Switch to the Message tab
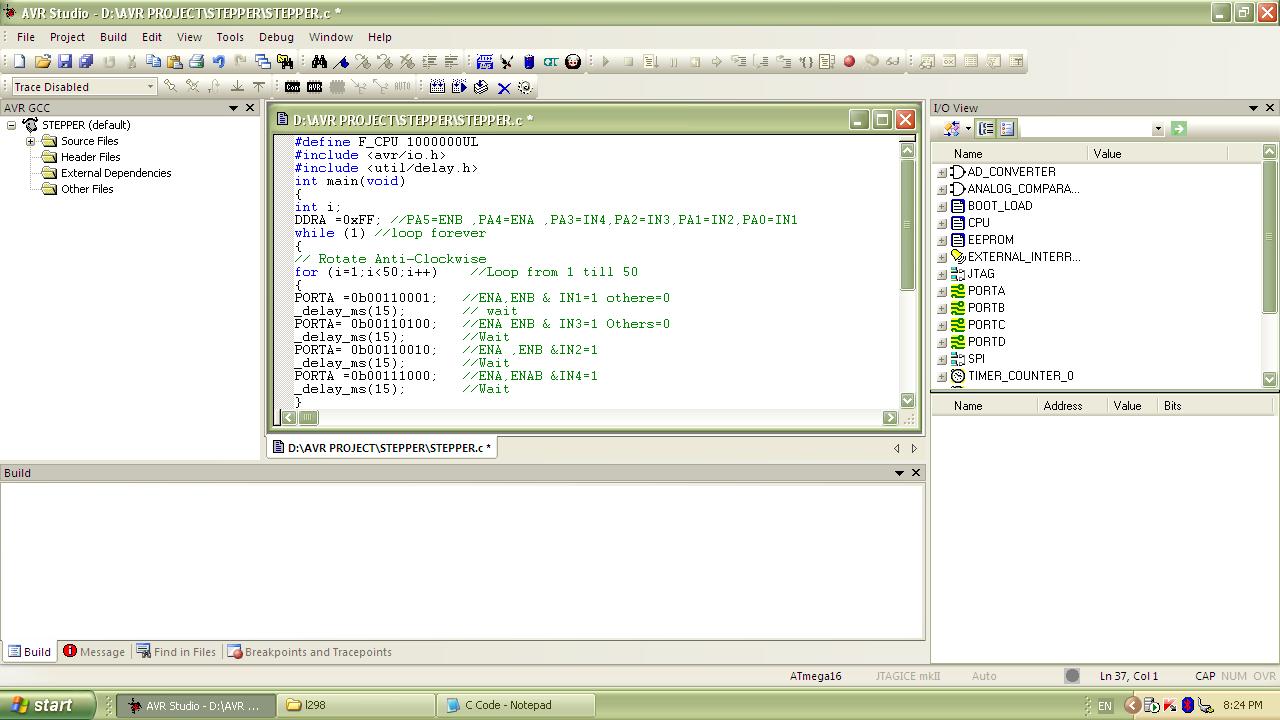The height and width of the screenshot is (720, 1280). [94, 651]
